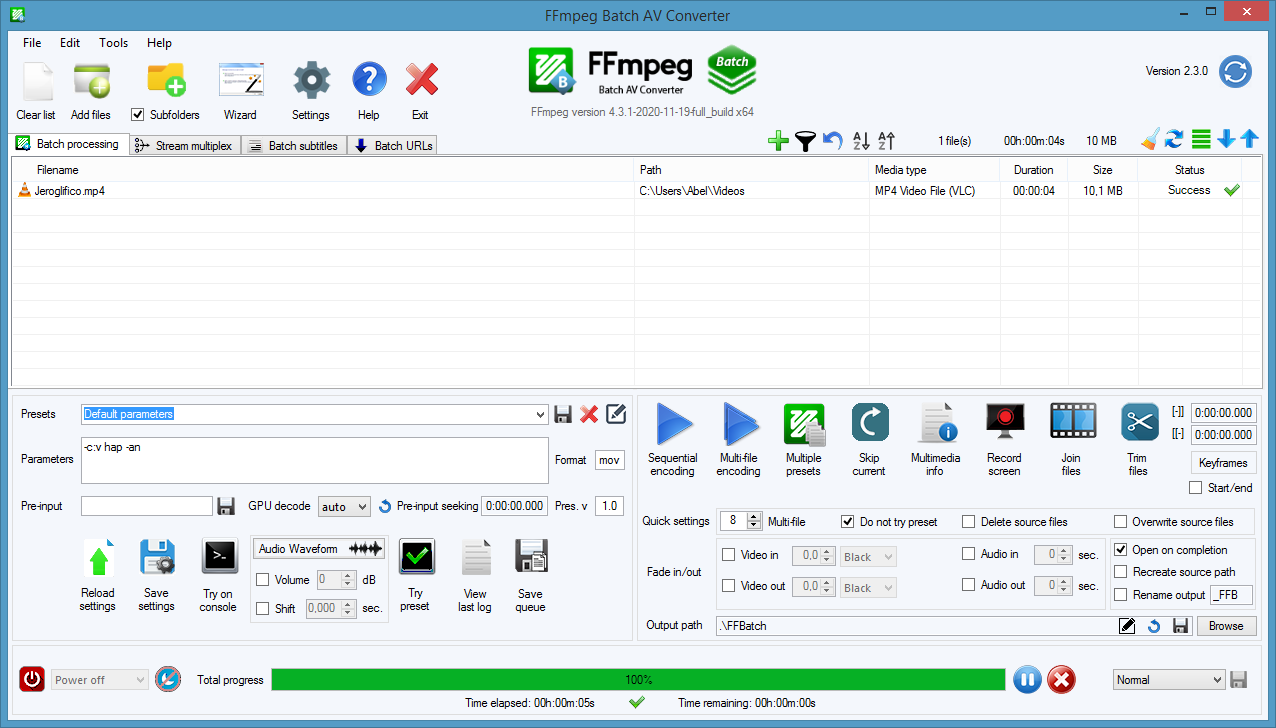Open Multimedia info

(x=936, y=424)
